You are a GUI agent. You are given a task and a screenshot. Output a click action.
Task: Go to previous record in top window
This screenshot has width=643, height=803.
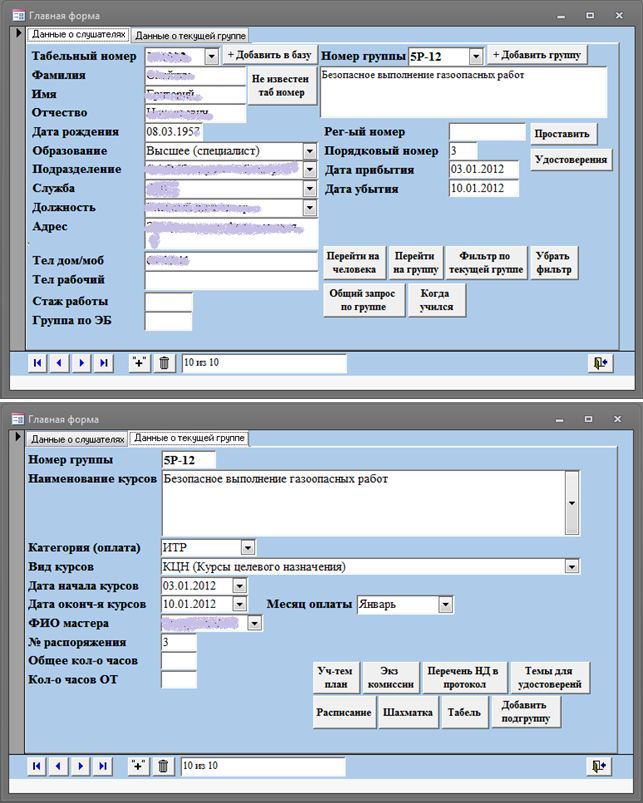click(59, 363)
